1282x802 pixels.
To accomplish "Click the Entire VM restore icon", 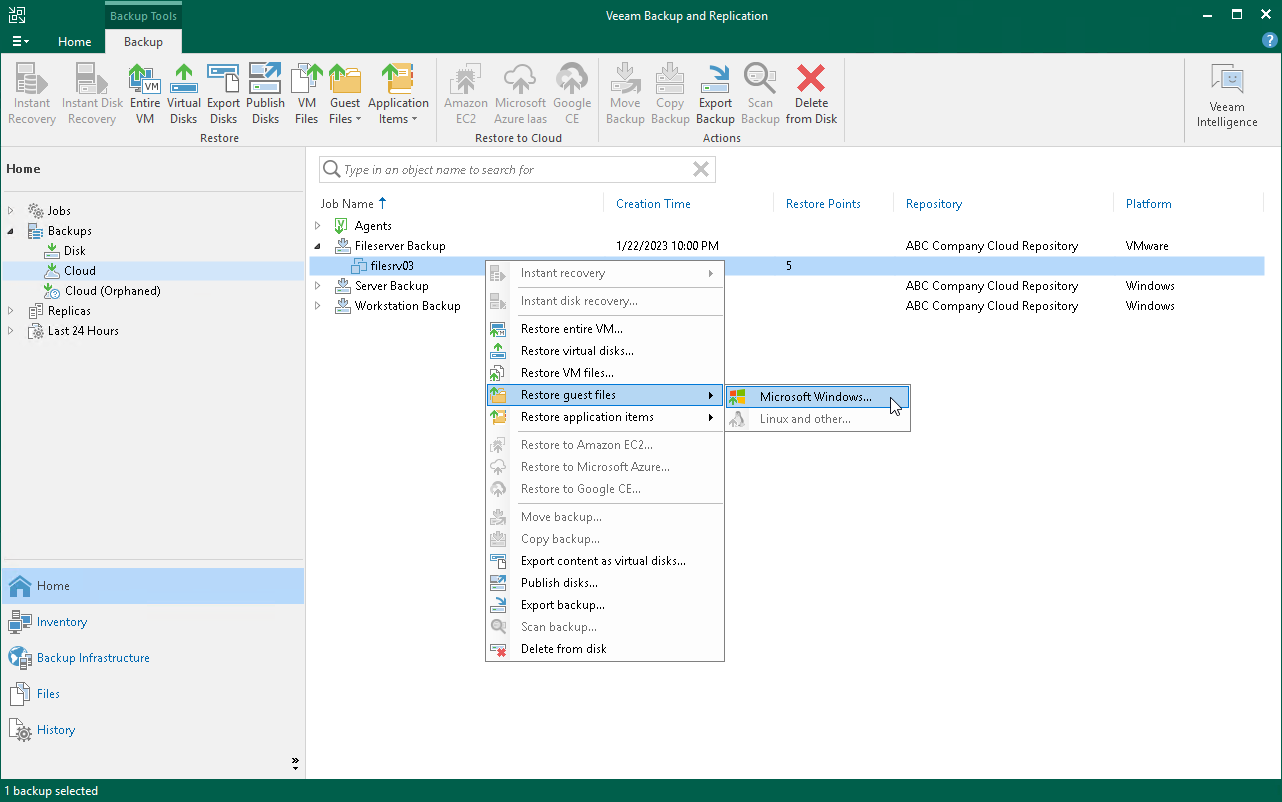I will pos(145,94).
